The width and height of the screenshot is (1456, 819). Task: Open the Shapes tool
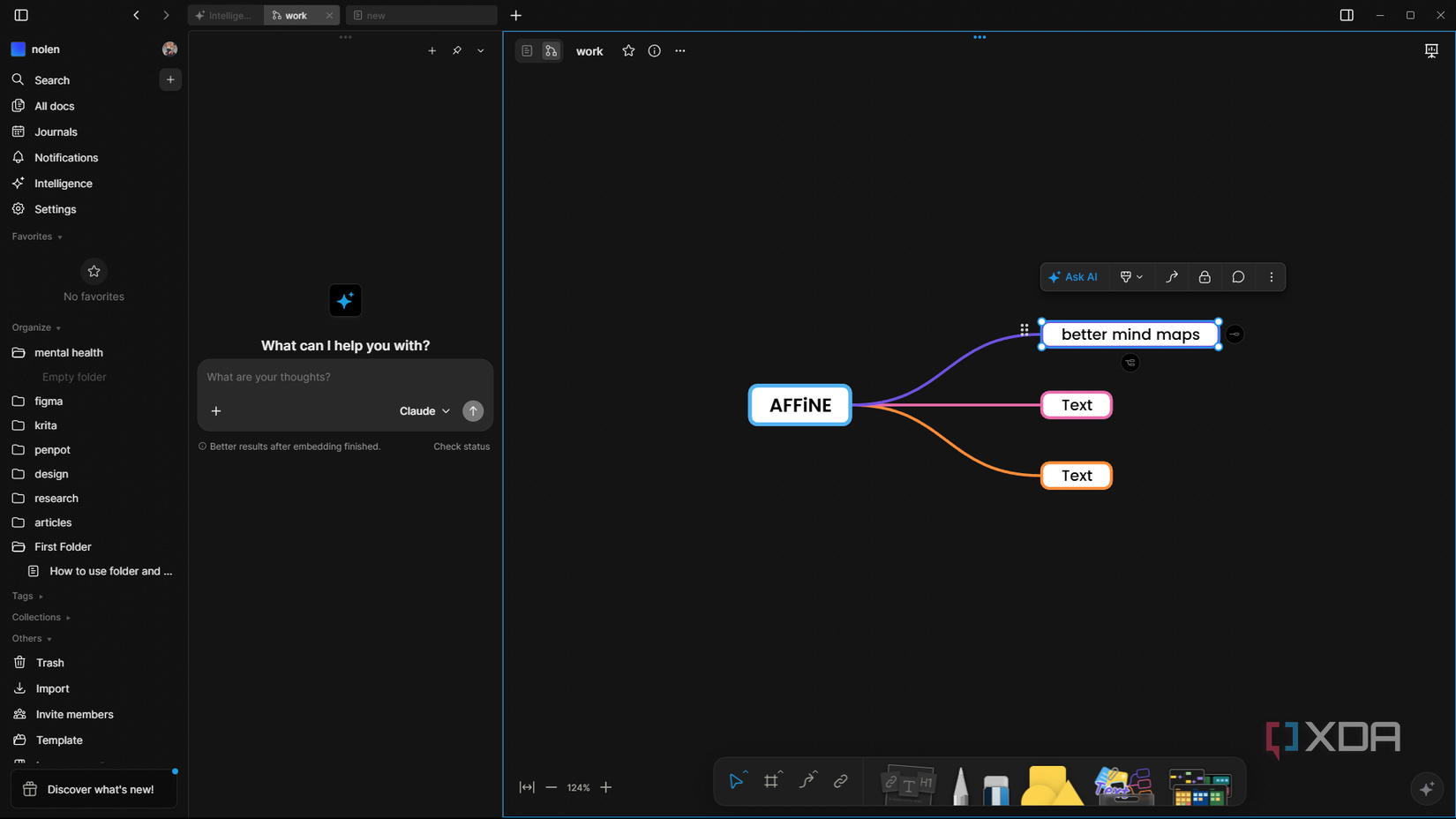point(1052,785)
